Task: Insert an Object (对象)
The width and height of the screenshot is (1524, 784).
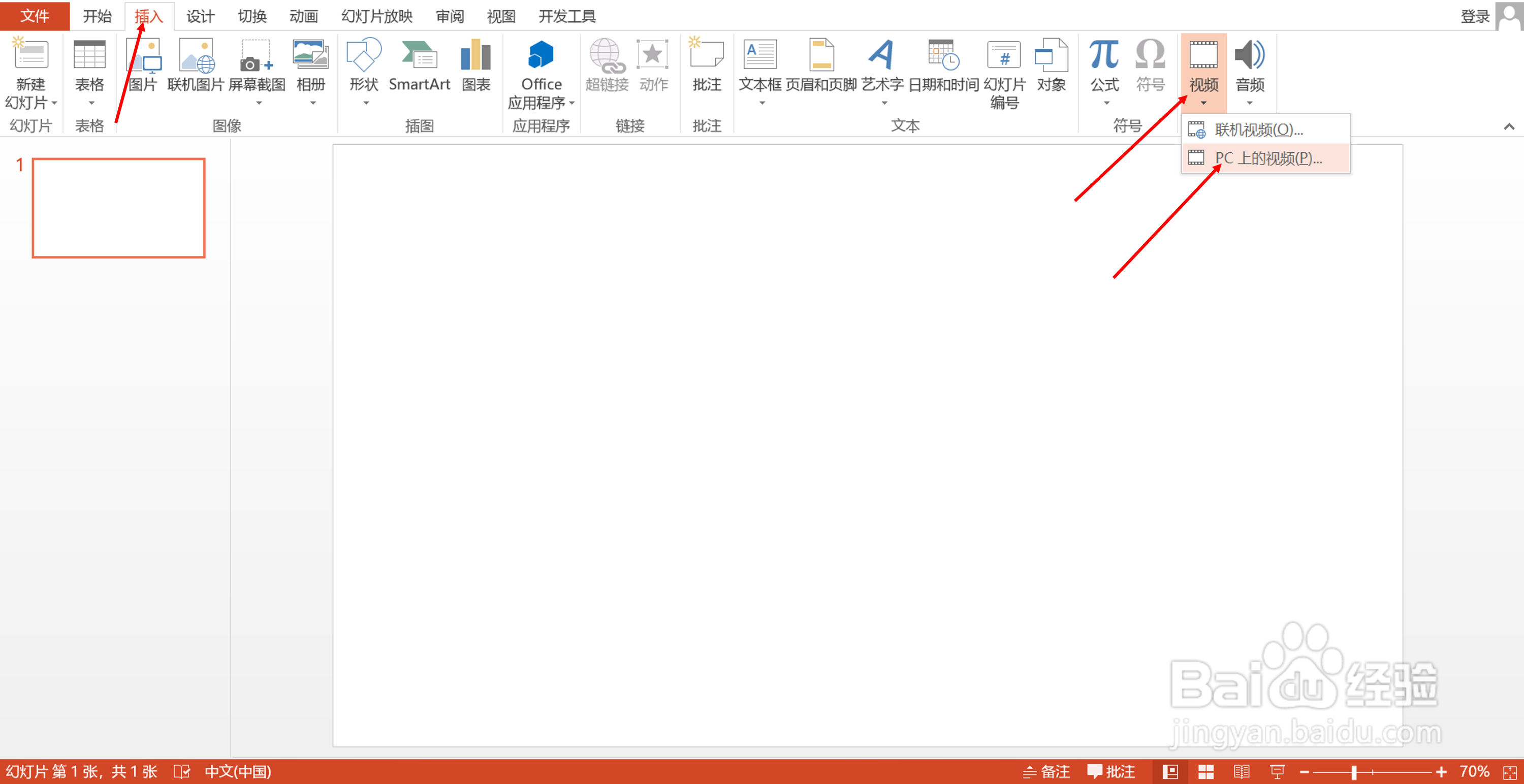Action: tap(1051, 65)
